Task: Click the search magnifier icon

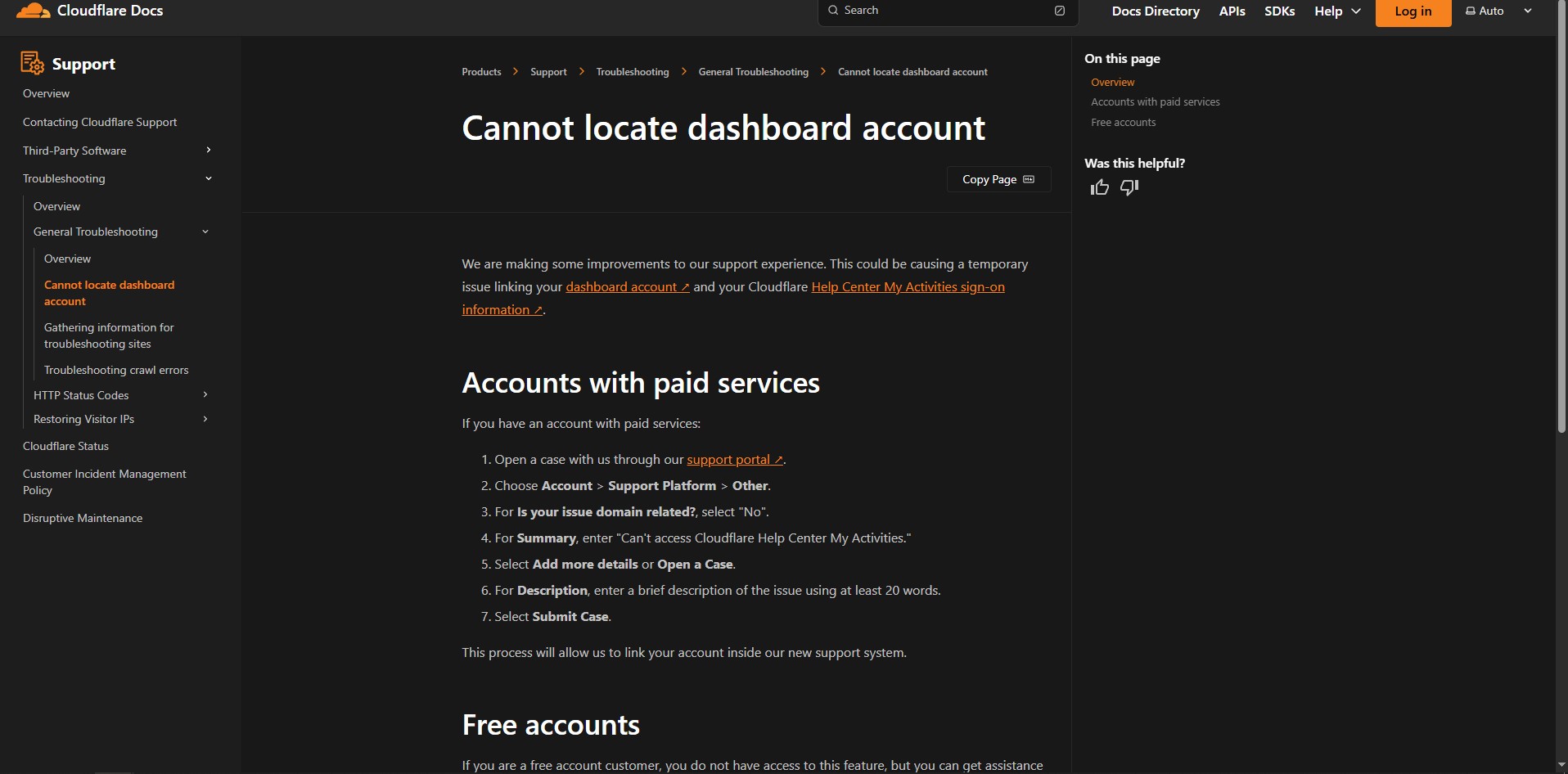Action: pyautogui.click(x=833, y=11)
